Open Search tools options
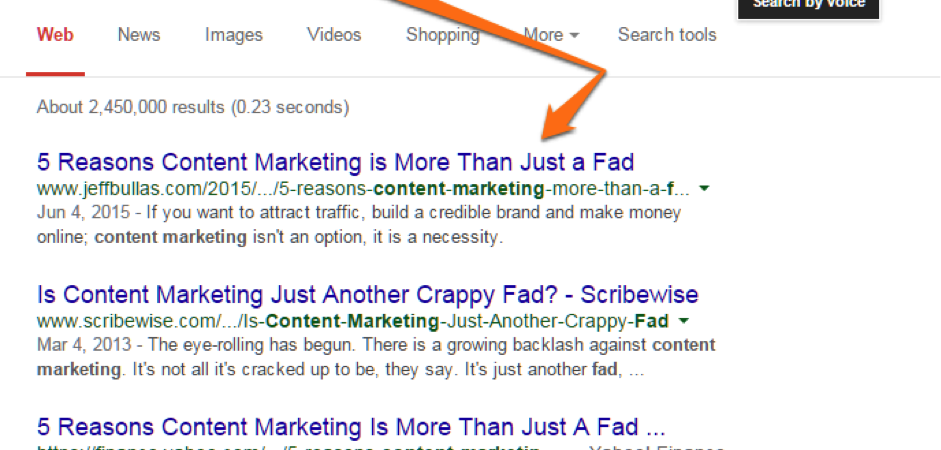 tap(667, 35)
